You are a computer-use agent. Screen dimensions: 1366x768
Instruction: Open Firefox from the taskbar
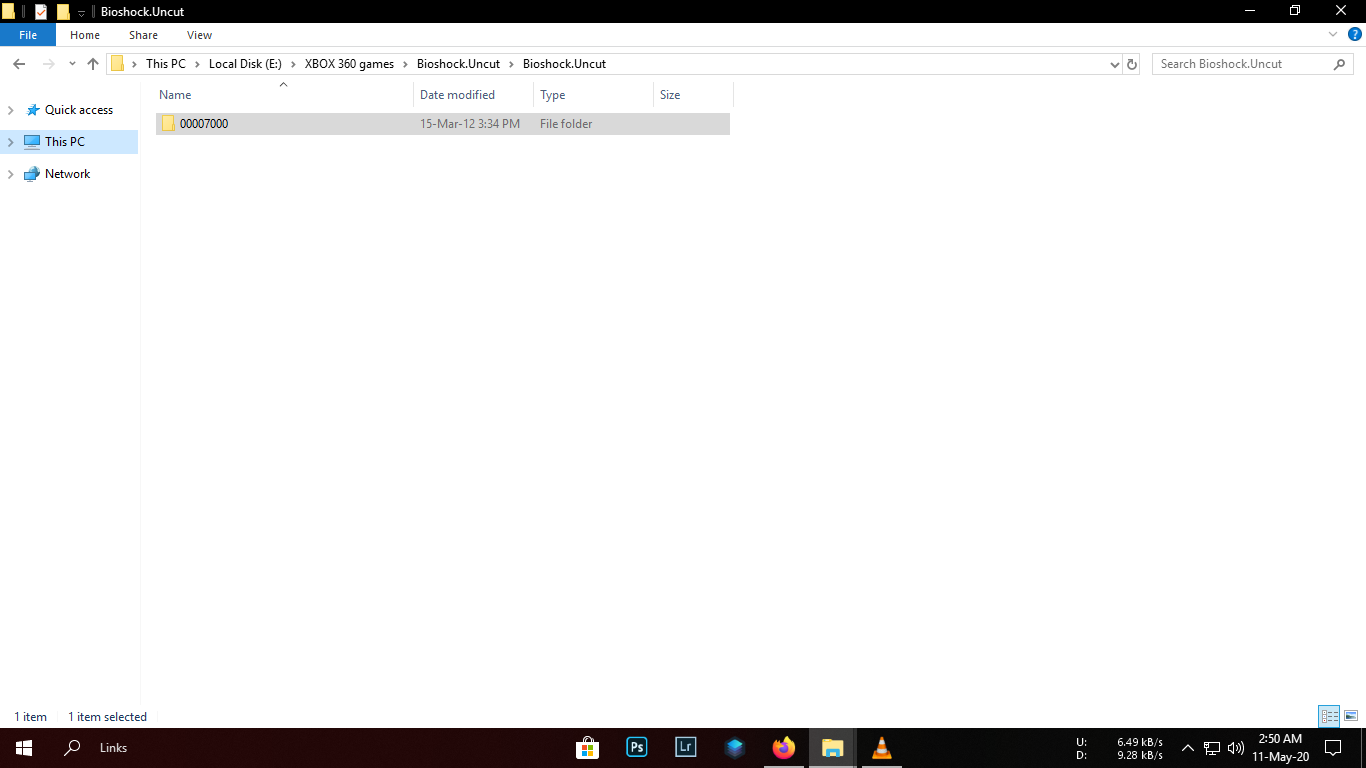[x=784, y=748]
